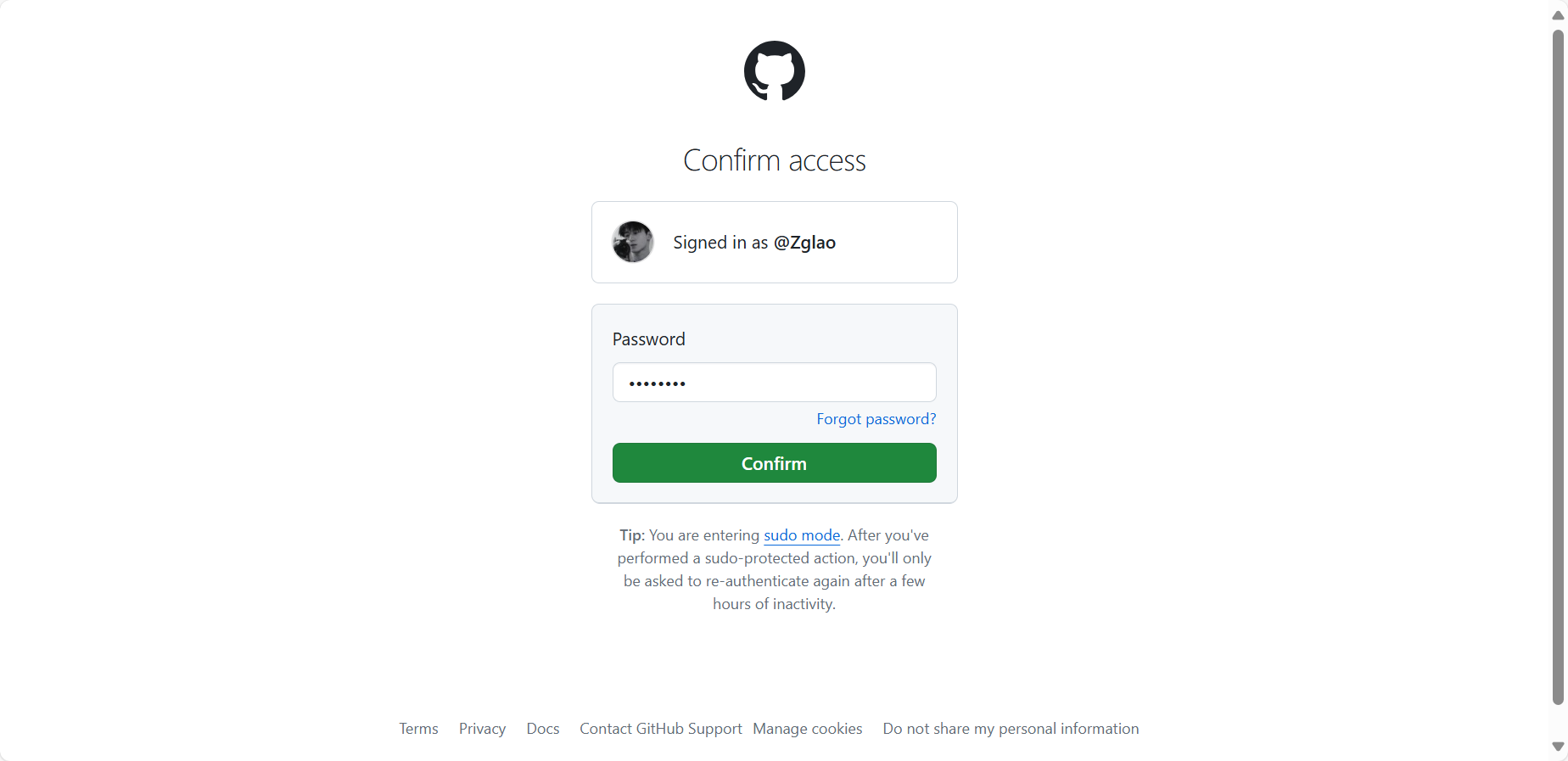Viewport: 1568px width, 761px height.
Task: Click the vertical scrollbar thumb
Action: [x=1558, y=367]
